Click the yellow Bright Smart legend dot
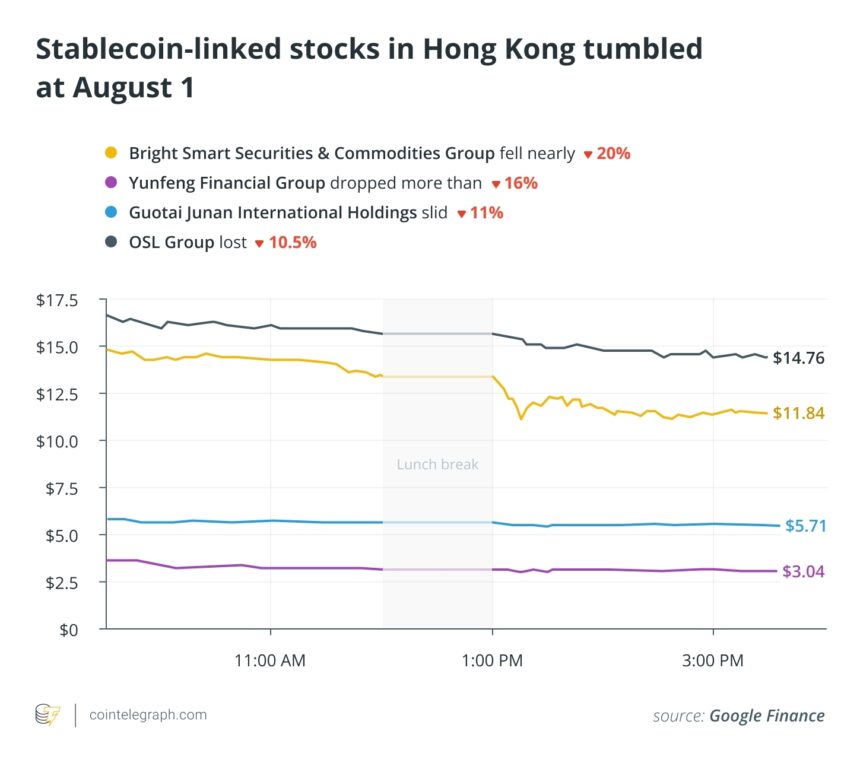This screenshot has height=763, width=860. 110,154
